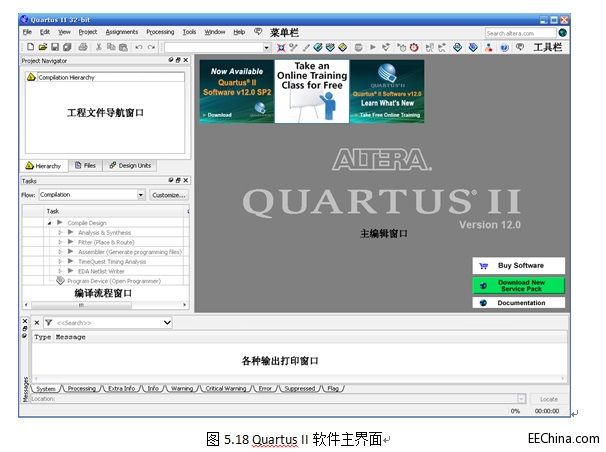Click the Customize... button
Viewport: 606px width, 452px height.
pyautogui.click(x=169, y=195)
